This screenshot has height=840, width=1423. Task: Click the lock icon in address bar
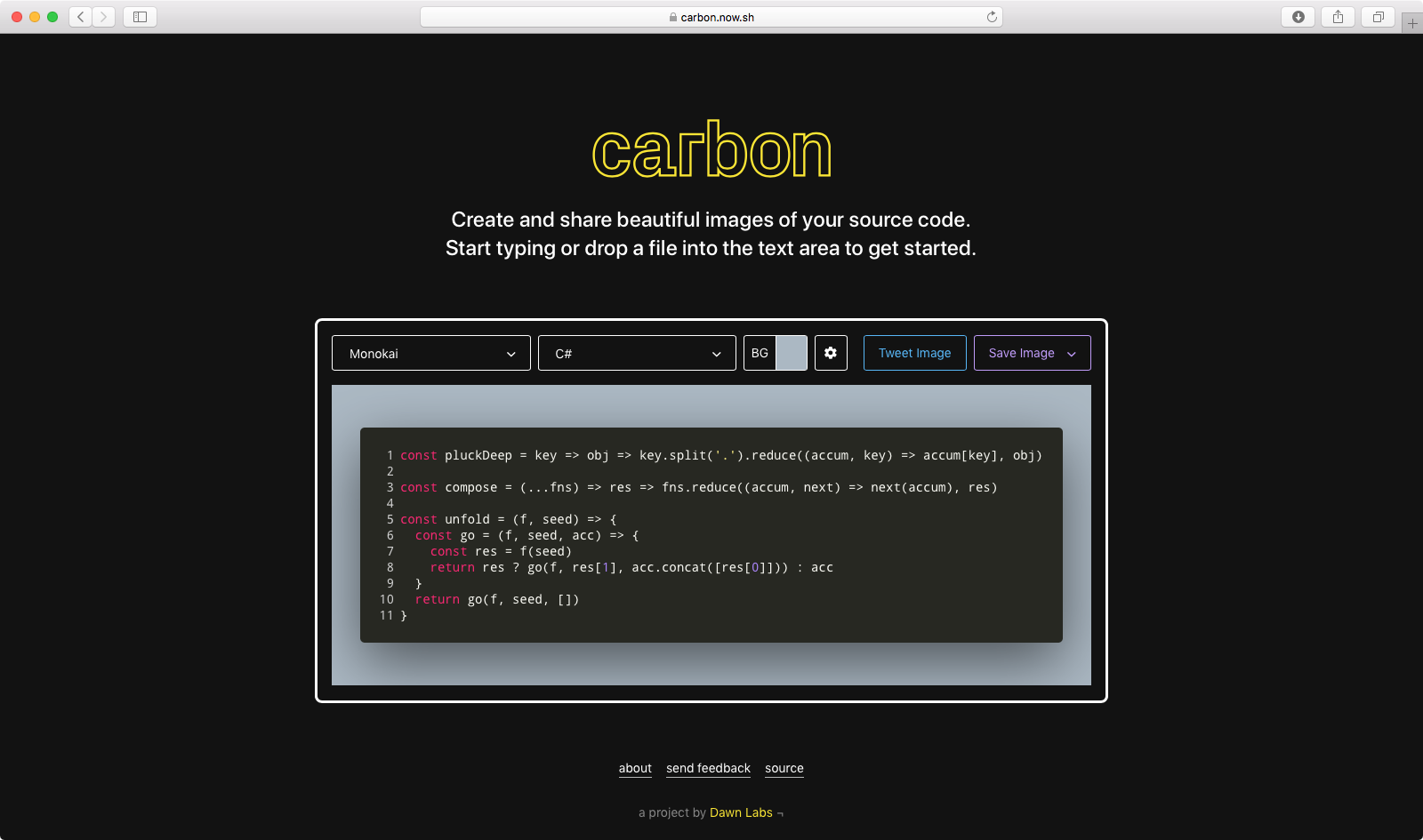click(673, 17)
